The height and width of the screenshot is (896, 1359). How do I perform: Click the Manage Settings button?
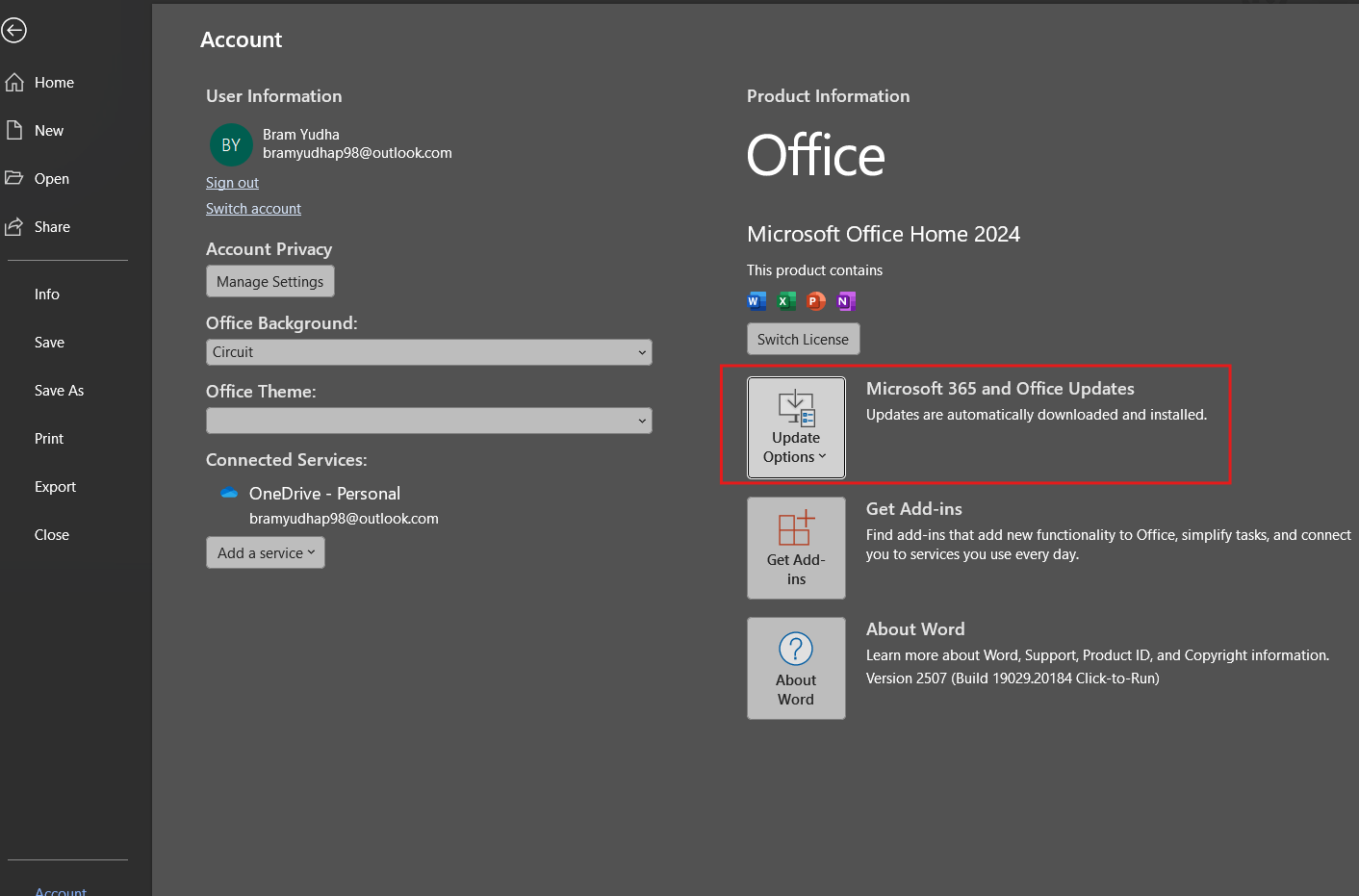(270, 281)
